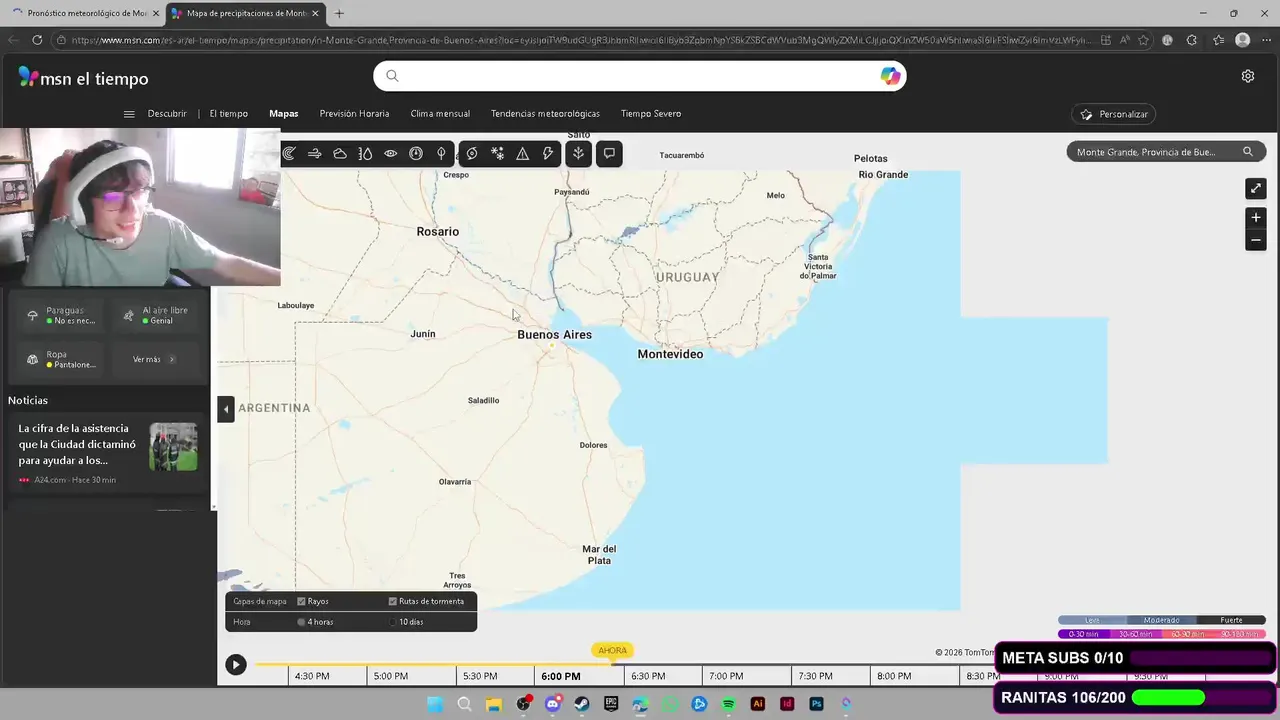Click the browser address bar

tap(580, 40)
